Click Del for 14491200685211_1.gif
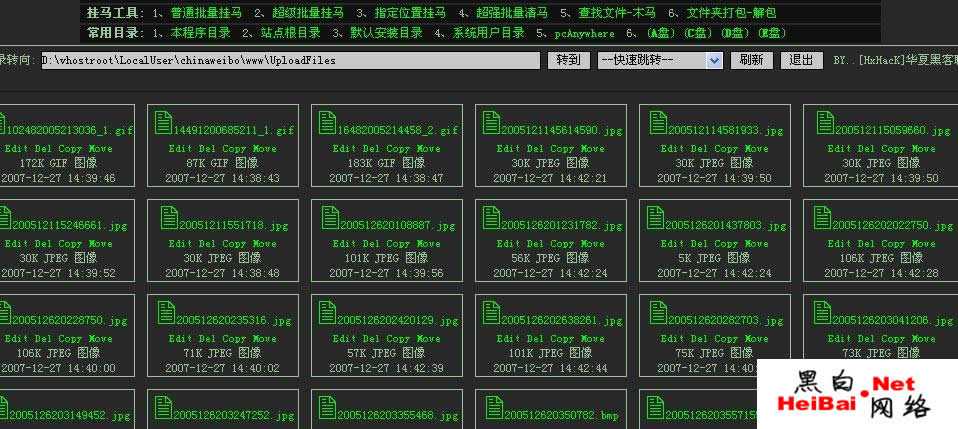 click(x=207, y=148)
